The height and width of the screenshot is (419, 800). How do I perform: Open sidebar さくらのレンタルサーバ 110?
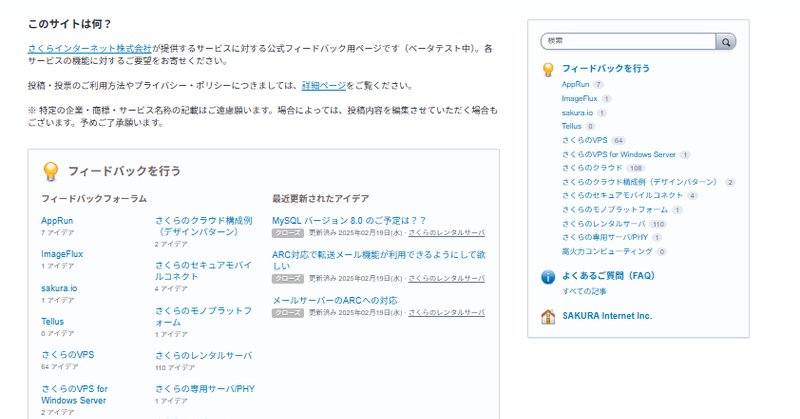click(604, 224)
